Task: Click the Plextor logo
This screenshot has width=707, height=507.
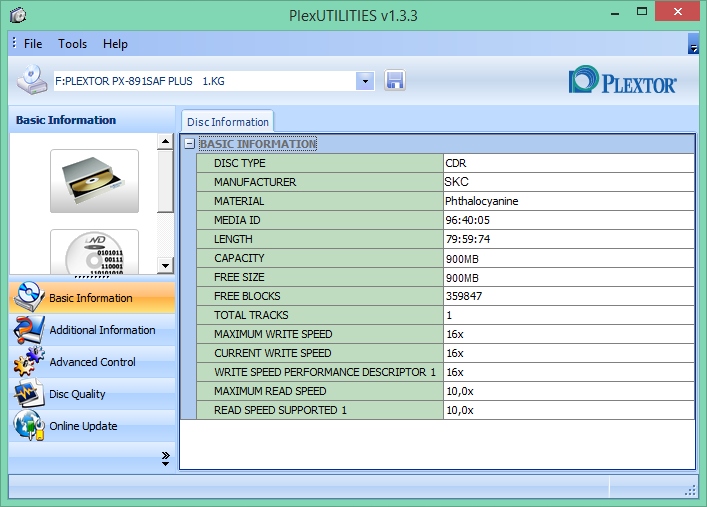Action: tap(622, 81)
